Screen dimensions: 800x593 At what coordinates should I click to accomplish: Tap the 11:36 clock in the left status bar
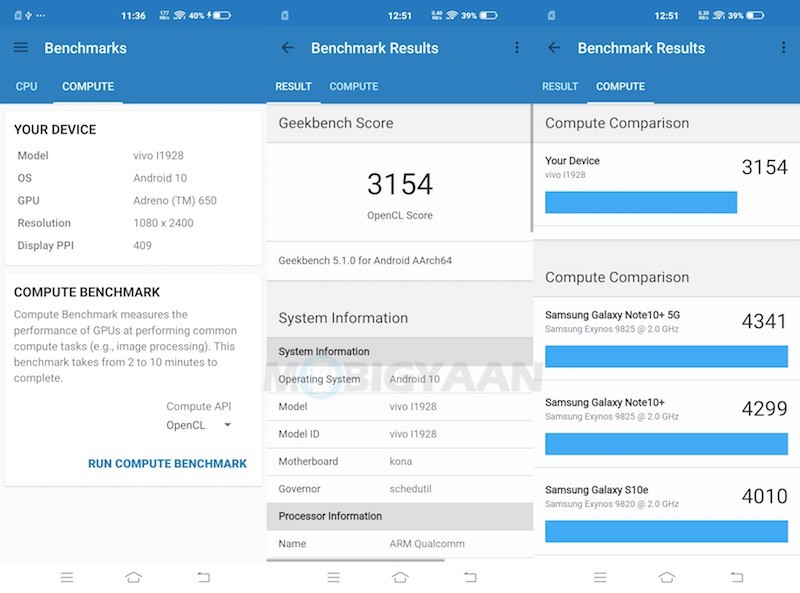(133, 16)
